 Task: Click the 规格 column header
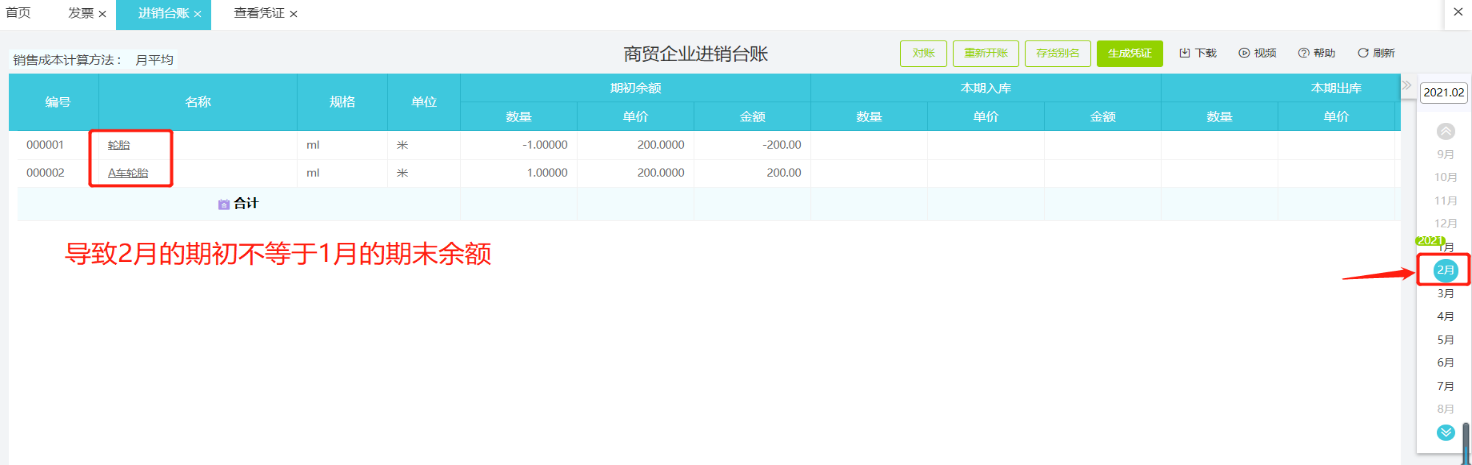pos(343,102)
